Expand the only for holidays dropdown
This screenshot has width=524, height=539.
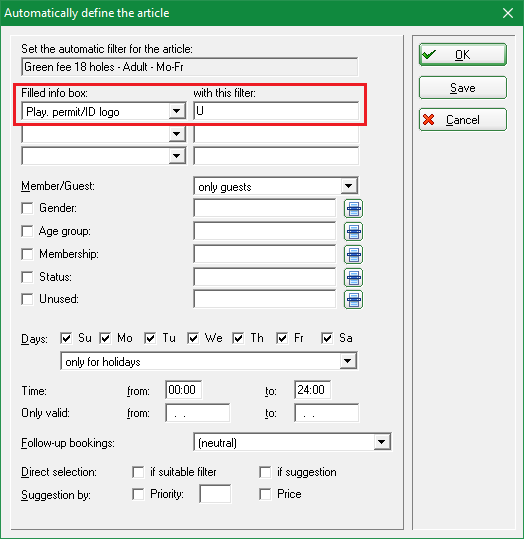point(348,361)
